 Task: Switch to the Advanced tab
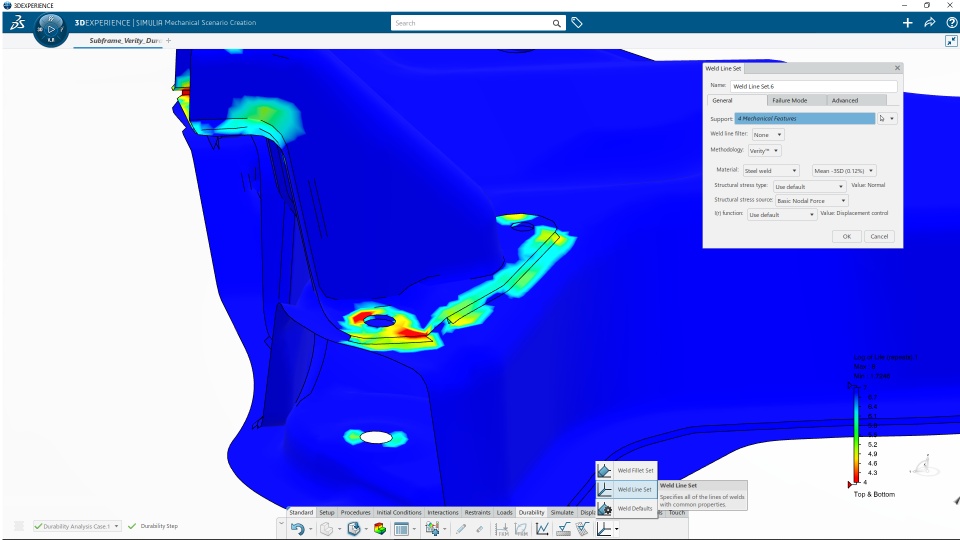tap(855, 100)
